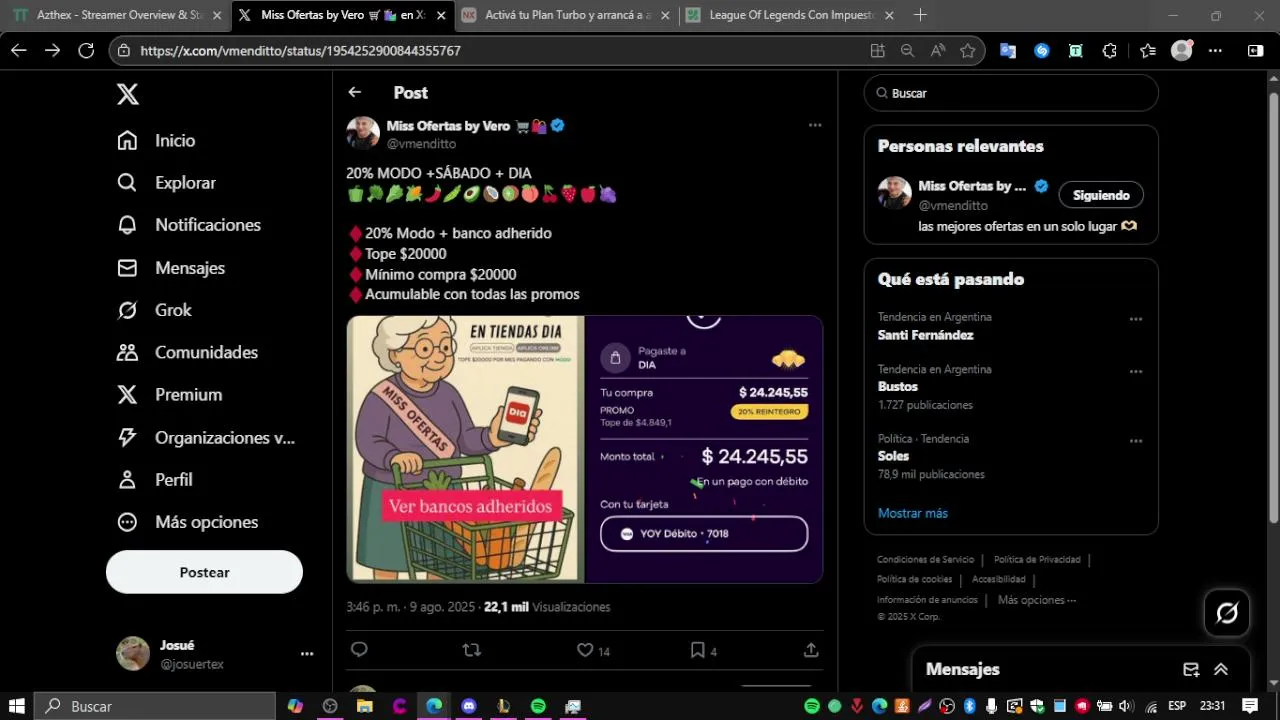Open a new browser tab
Image resolution: width=1280 pixels, height=720 pixels.
tap(920, 15)
